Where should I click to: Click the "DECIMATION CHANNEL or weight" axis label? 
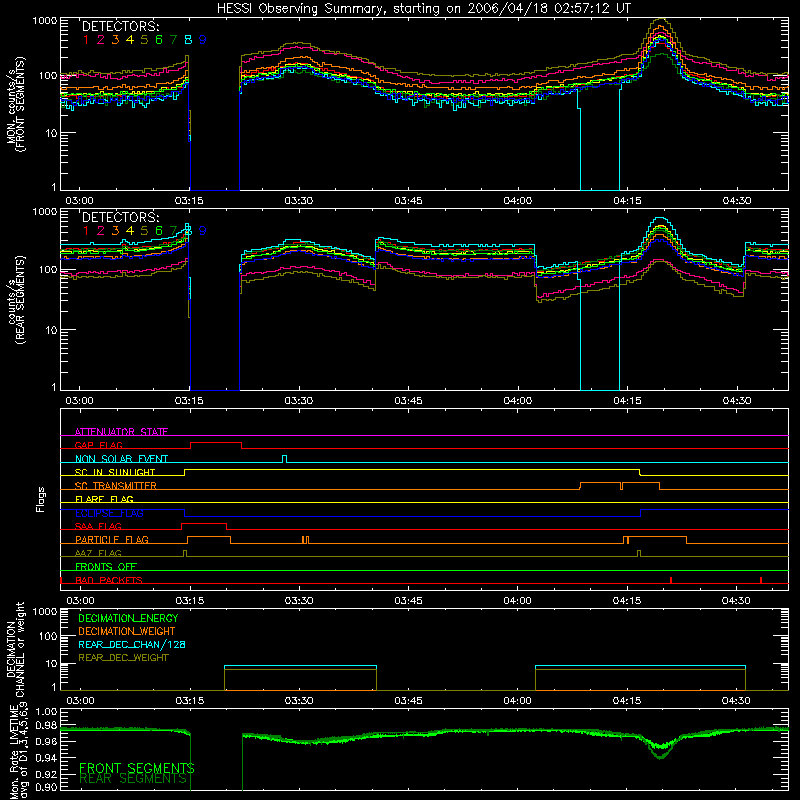pyautogui.click(x=16, y=649)
